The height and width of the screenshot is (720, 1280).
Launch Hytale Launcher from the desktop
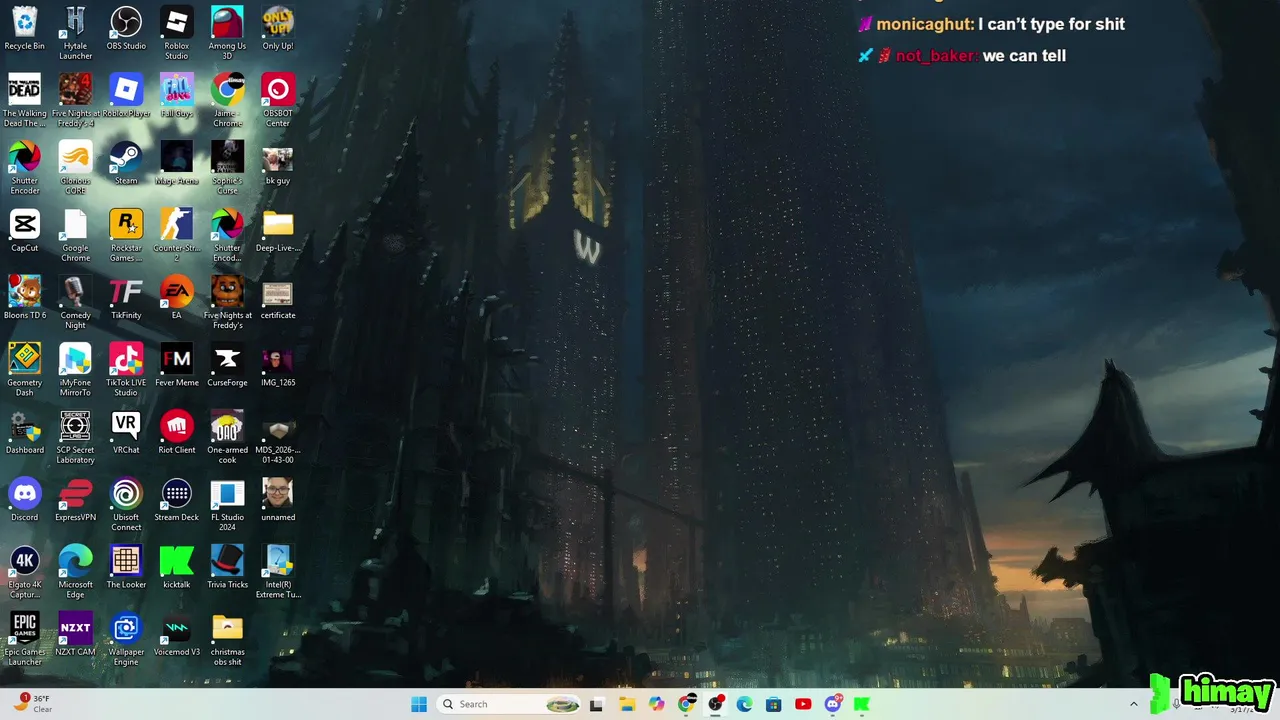[x=75, y=33]
